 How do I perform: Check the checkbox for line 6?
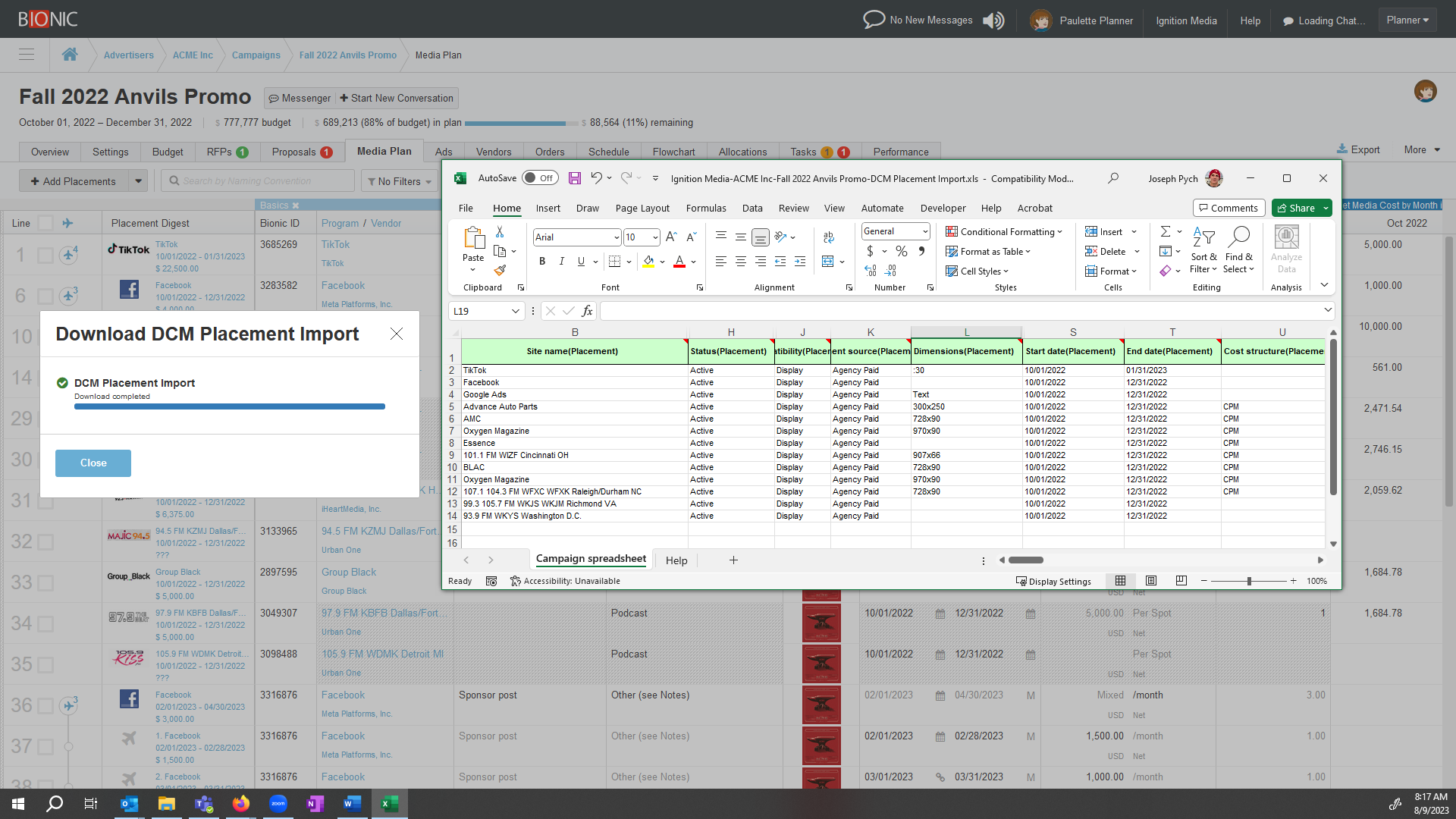click(45, 297)
